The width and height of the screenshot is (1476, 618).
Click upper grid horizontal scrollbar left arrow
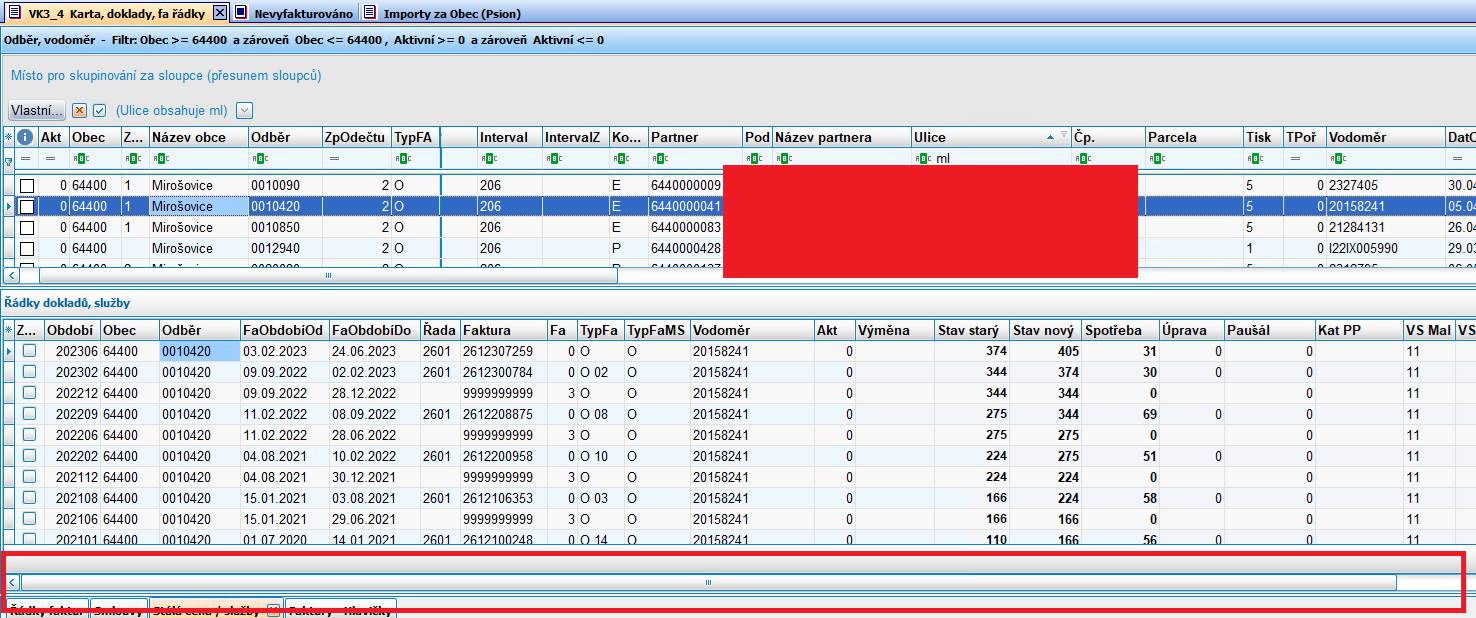coord(11,275)
